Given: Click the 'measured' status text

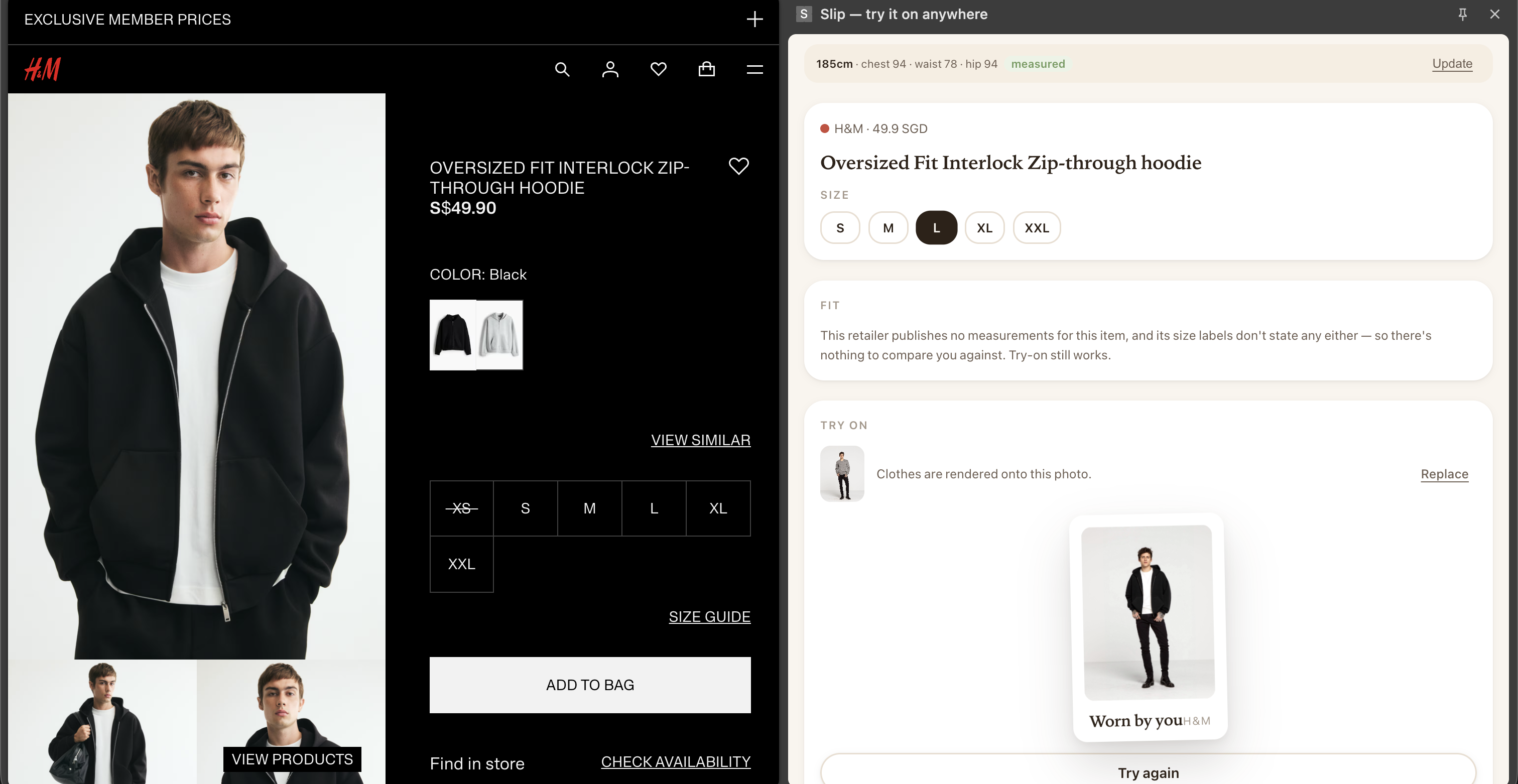Looking at the screenshot, I should (1038, 64).
